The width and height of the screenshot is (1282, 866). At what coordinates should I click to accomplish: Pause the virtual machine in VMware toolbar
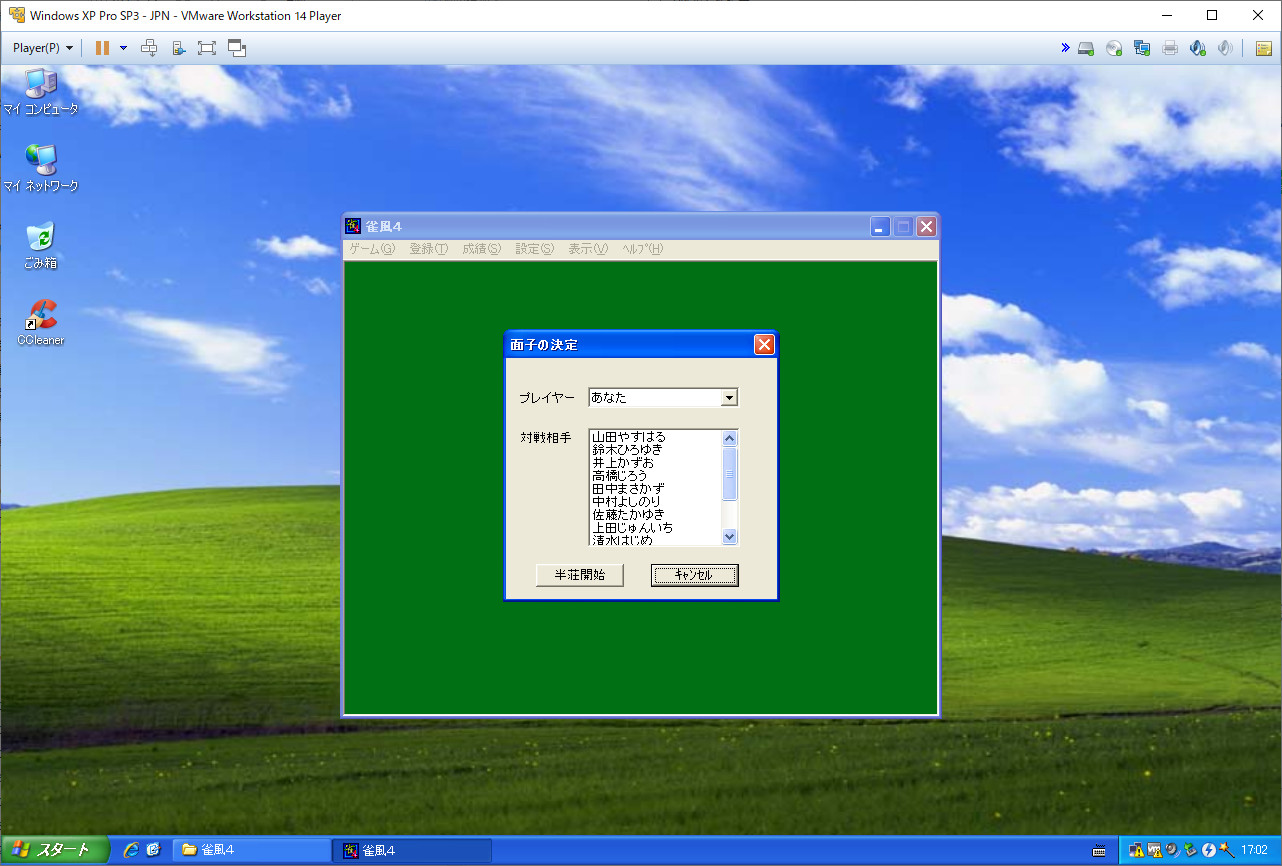(x=102, y=48)
